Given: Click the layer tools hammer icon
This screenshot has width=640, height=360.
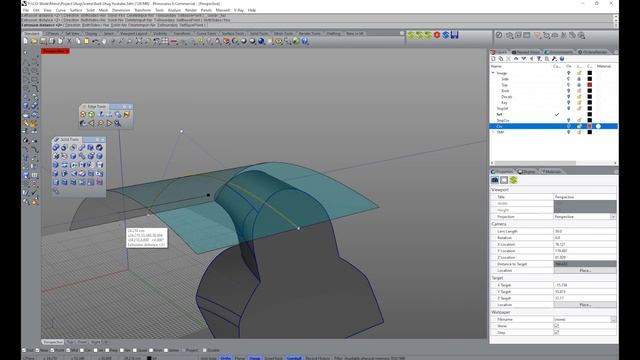Looking at the screenshot, I should point(554,59).
